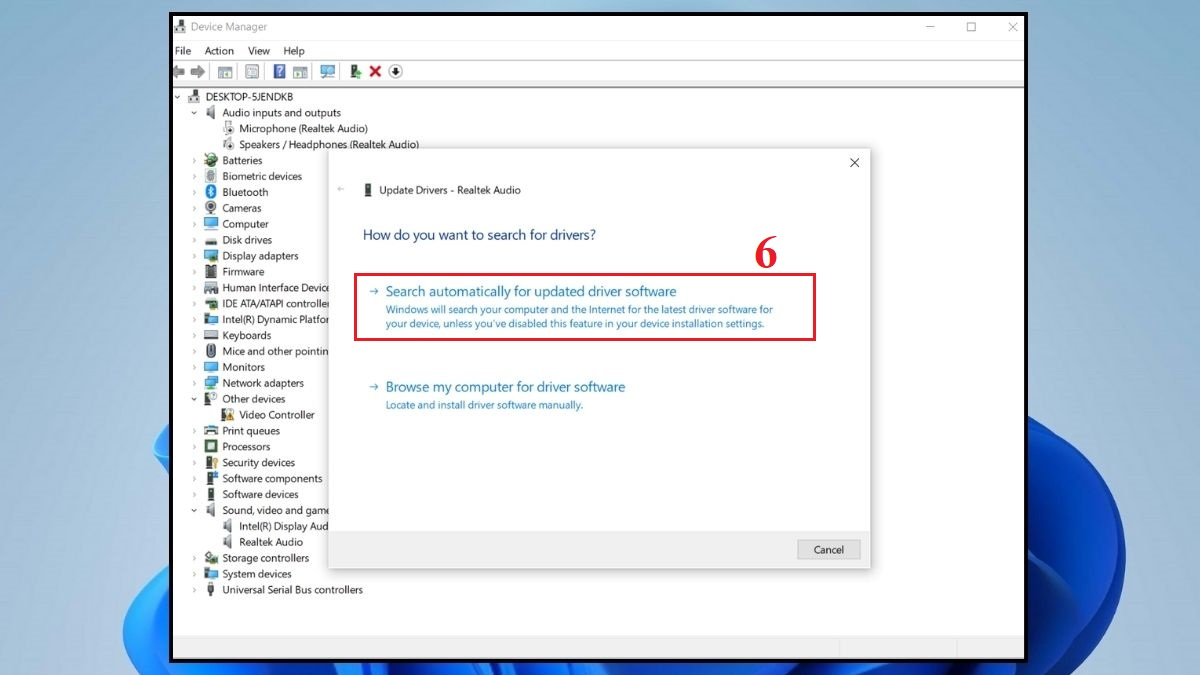Select the Network adapters category icon
1200x675 pixels.
coord(211,383)
